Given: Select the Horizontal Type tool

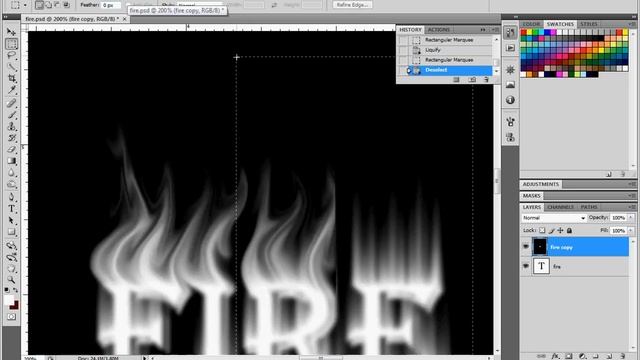Looking at the screenshot, I should pos(11,209).
